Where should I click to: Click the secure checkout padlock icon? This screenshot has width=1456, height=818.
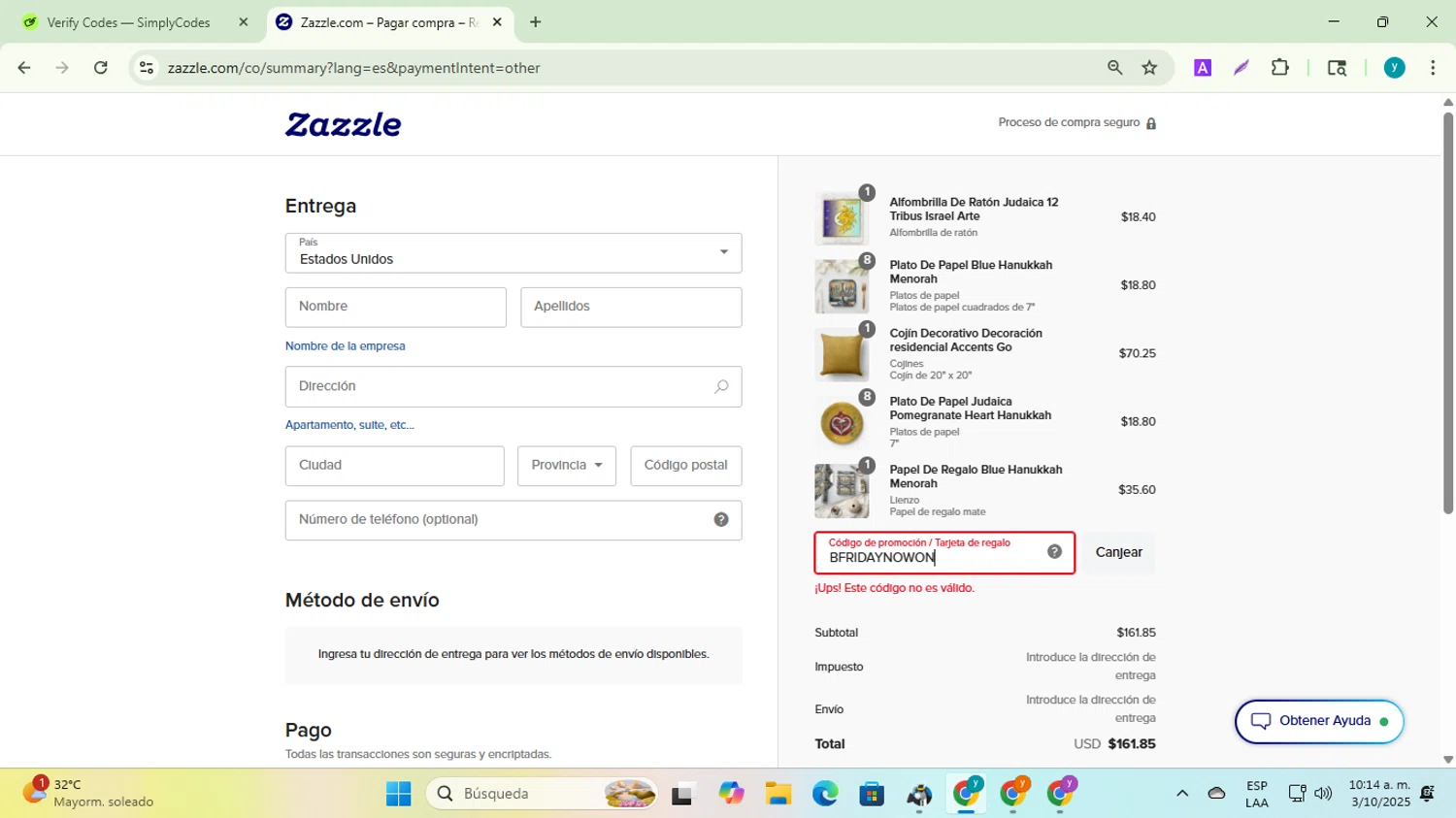pyautogui.click(x=1151, y=123)
